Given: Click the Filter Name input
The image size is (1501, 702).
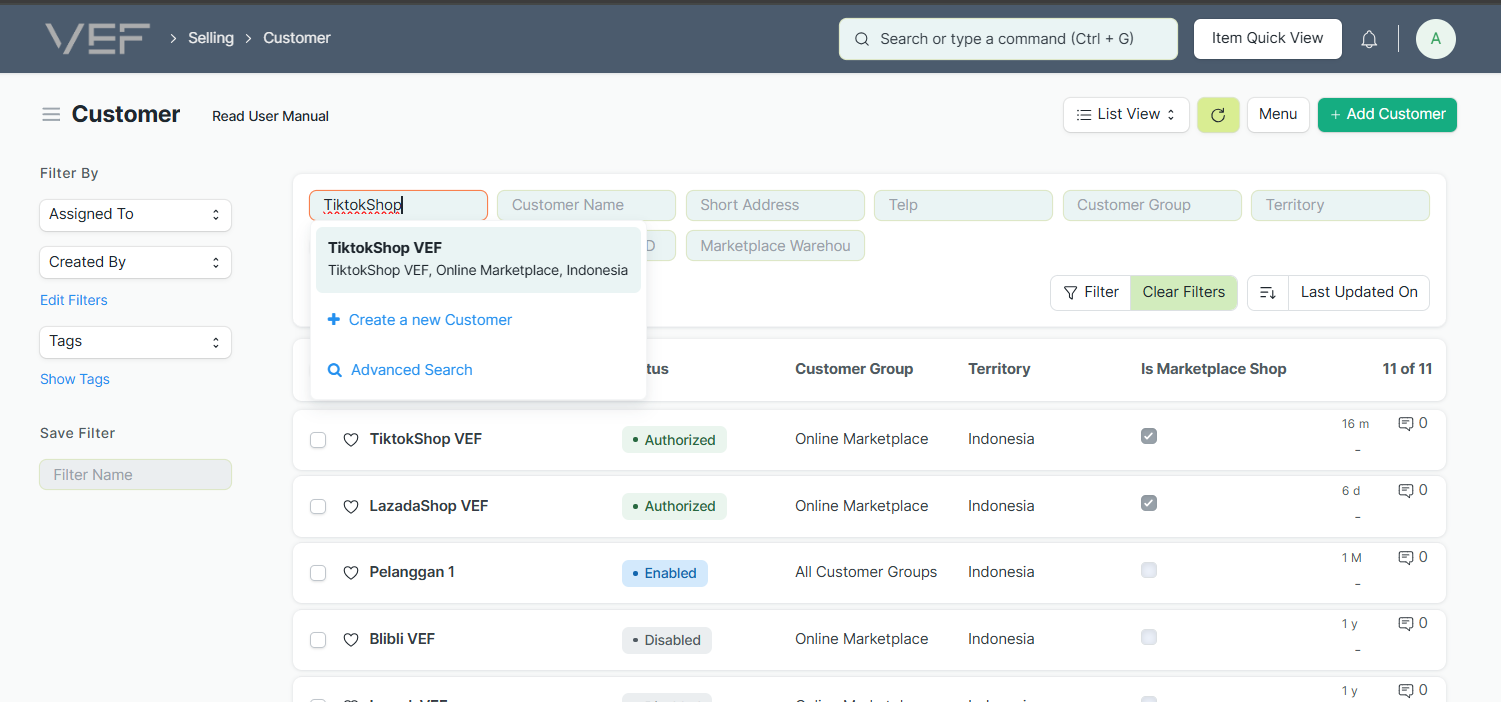Looking at the screenshot, I should 135,475.
